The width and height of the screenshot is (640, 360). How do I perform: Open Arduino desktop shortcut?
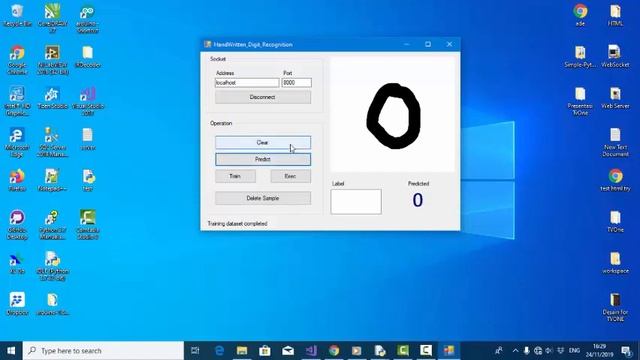tap(88, 18)
